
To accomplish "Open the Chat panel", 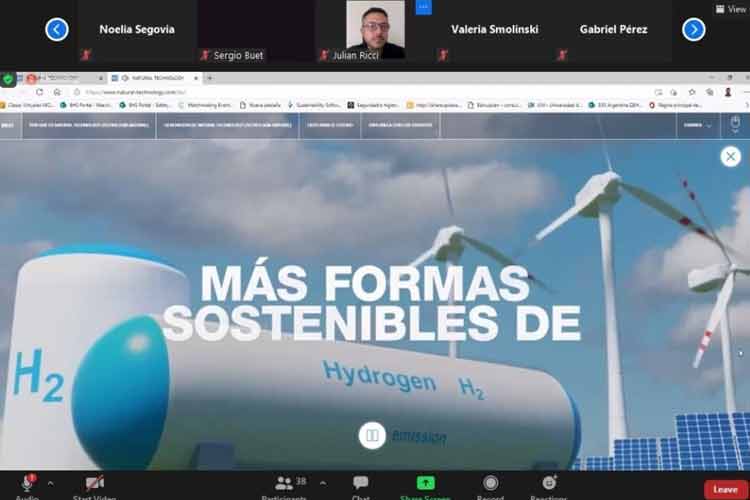I will pos(360,485).
